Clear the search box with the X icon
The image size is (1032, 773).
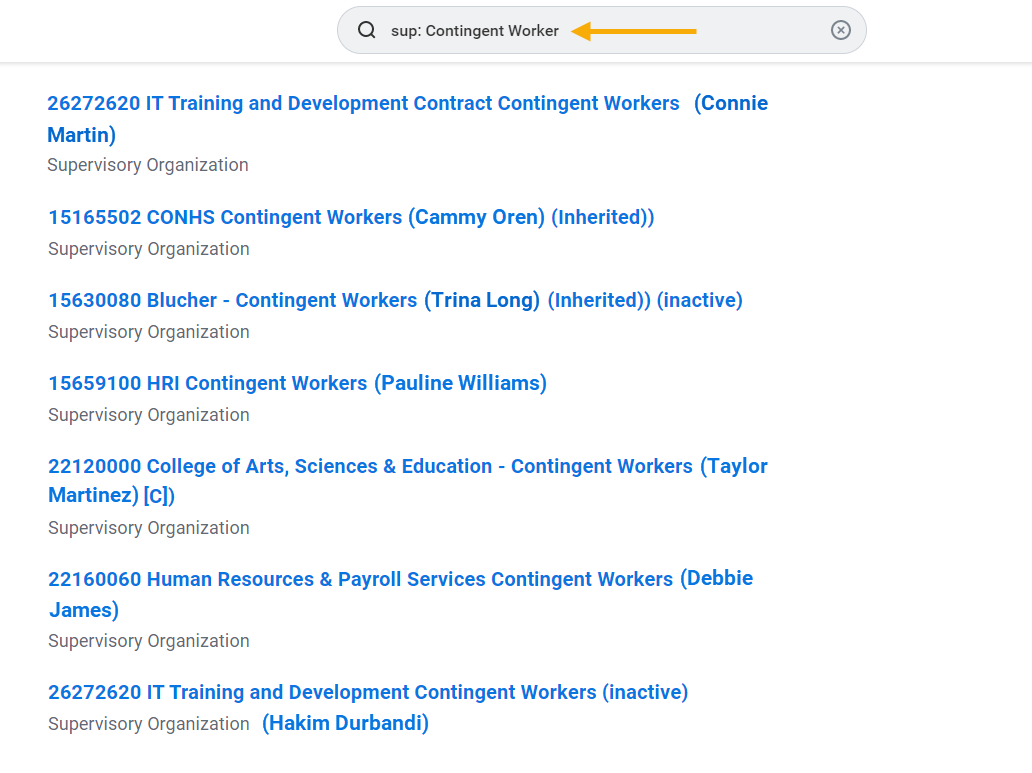pos(841,30)
